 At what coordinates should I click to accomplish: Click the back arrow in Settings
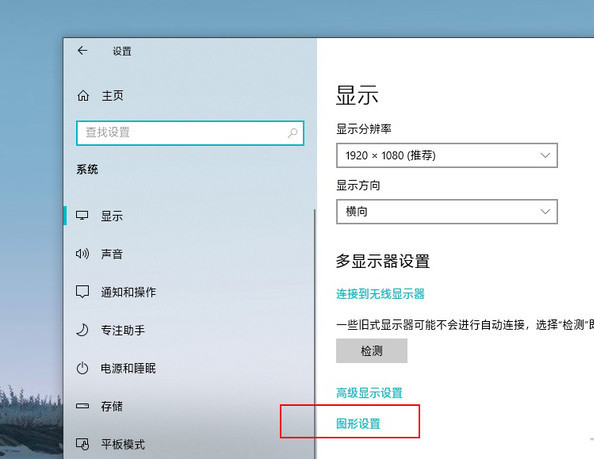tap(82, 50)
